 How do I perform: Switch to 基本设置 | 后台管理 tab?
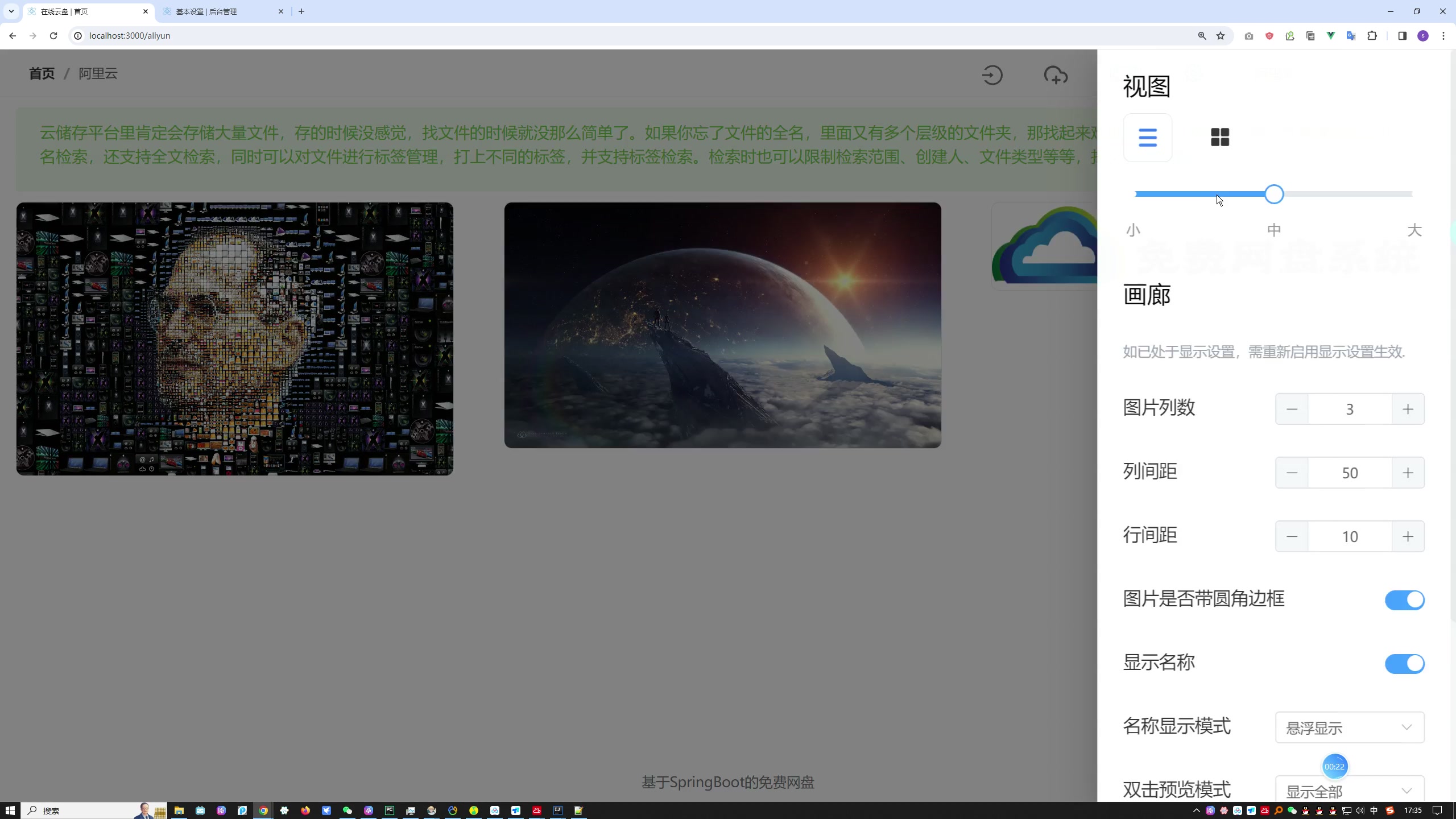coord(223,11)
